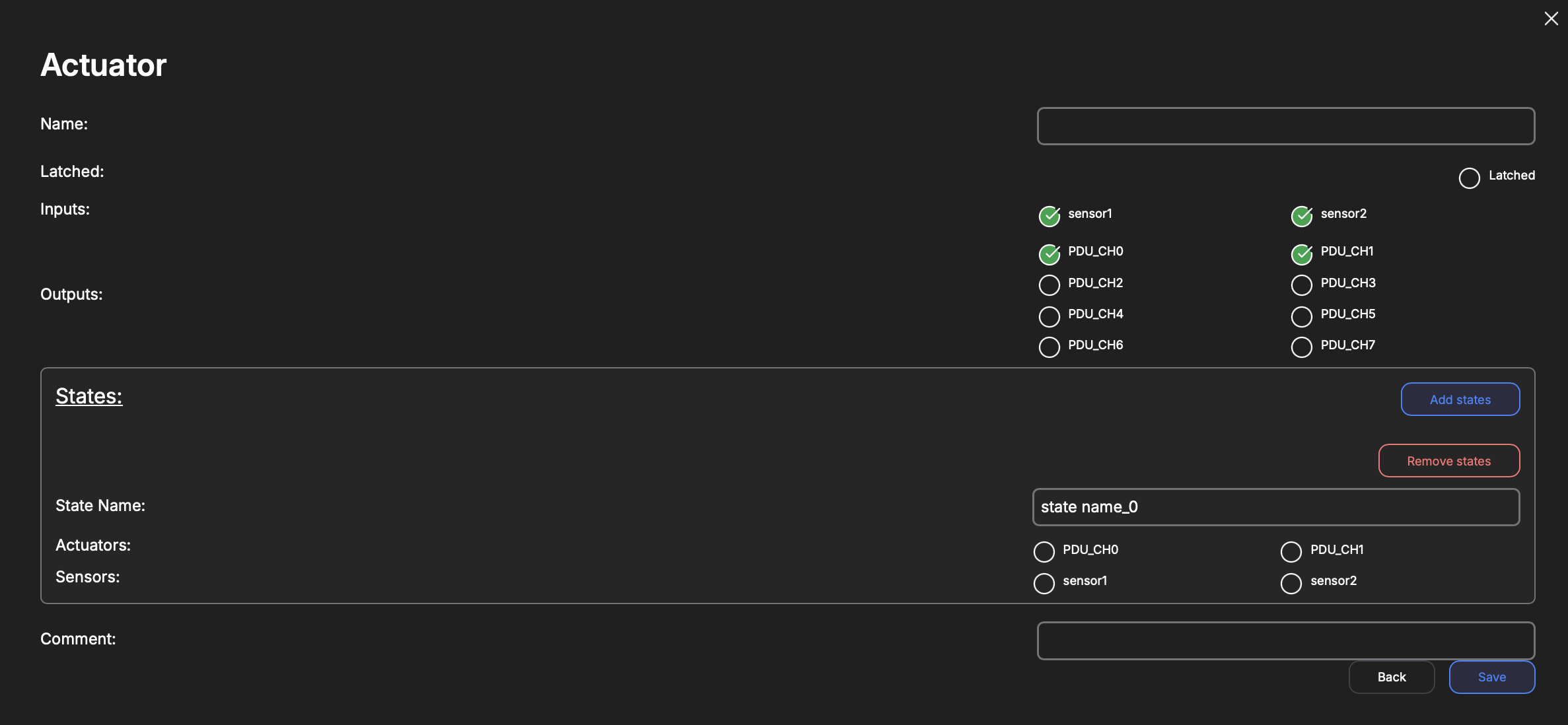Deselect the PDU_CH1 output
The width and height of the screenshot is (1568, 725).
[1301, 254]
